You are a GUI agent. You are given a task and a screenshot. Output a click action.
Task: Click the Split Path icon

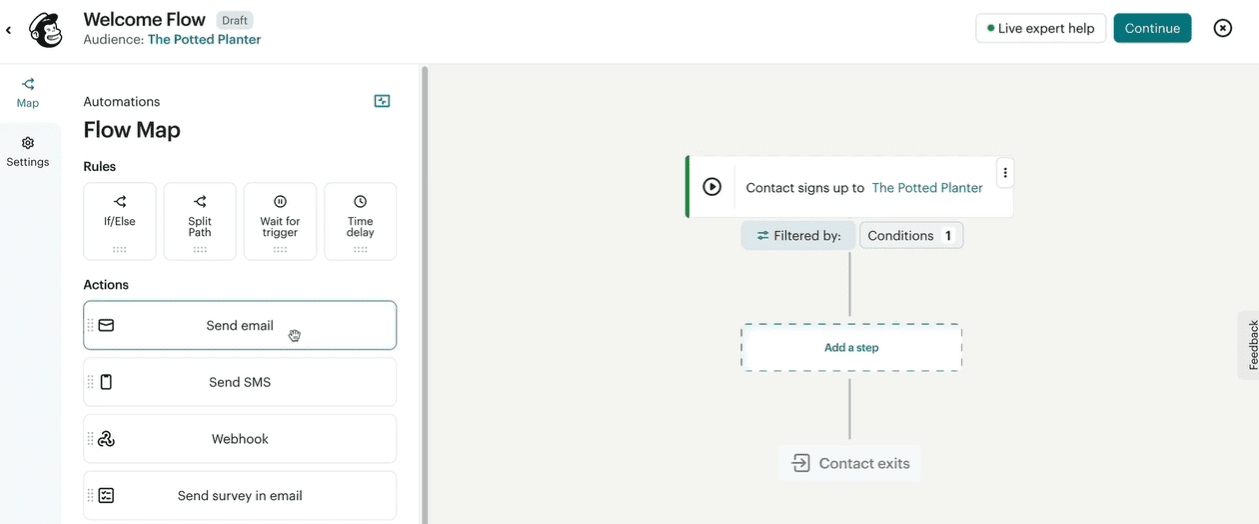tap(200, 202)
